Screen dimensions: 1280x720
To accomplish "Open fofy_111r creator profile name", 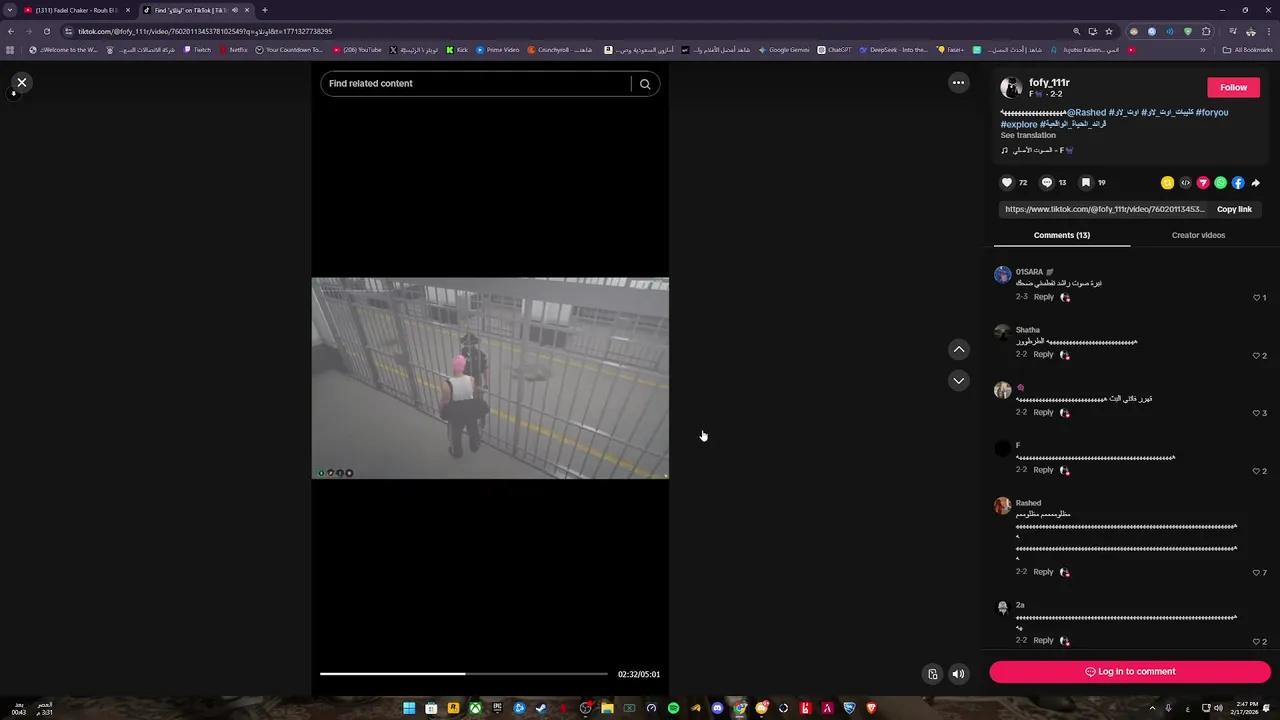I will click(x=1049, y=83).
